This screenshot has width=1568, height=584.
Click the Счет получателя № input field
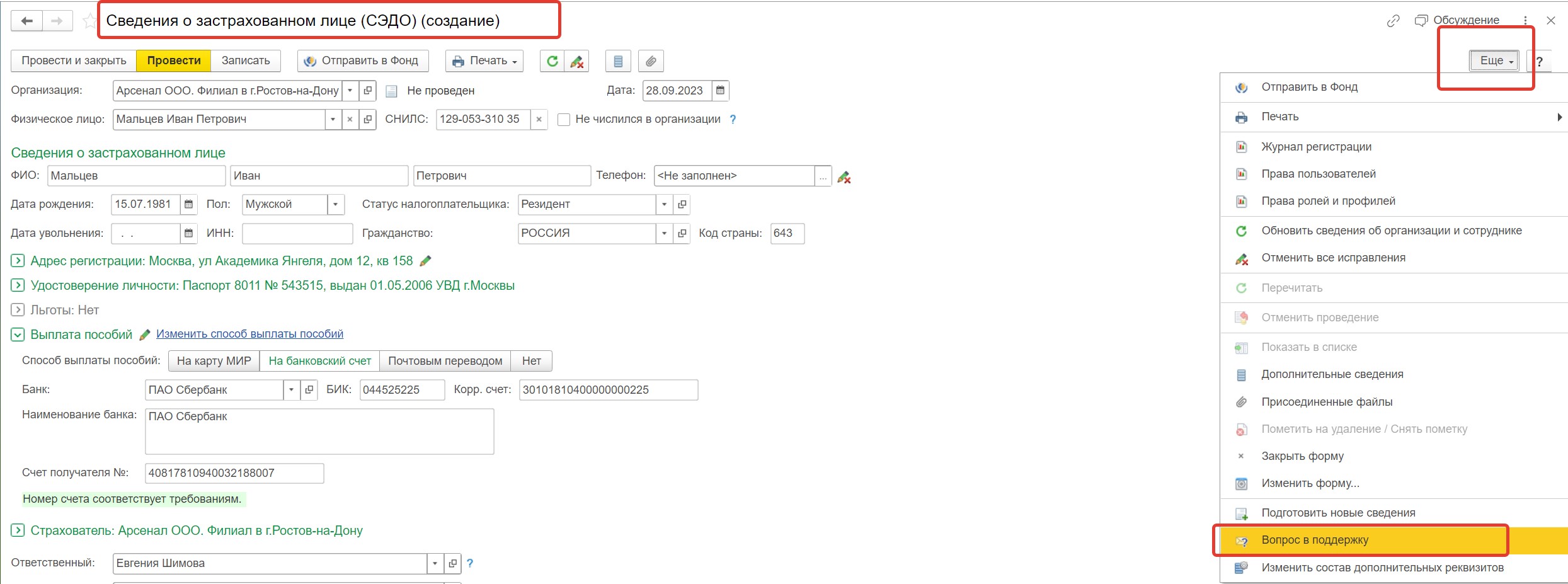234,473
